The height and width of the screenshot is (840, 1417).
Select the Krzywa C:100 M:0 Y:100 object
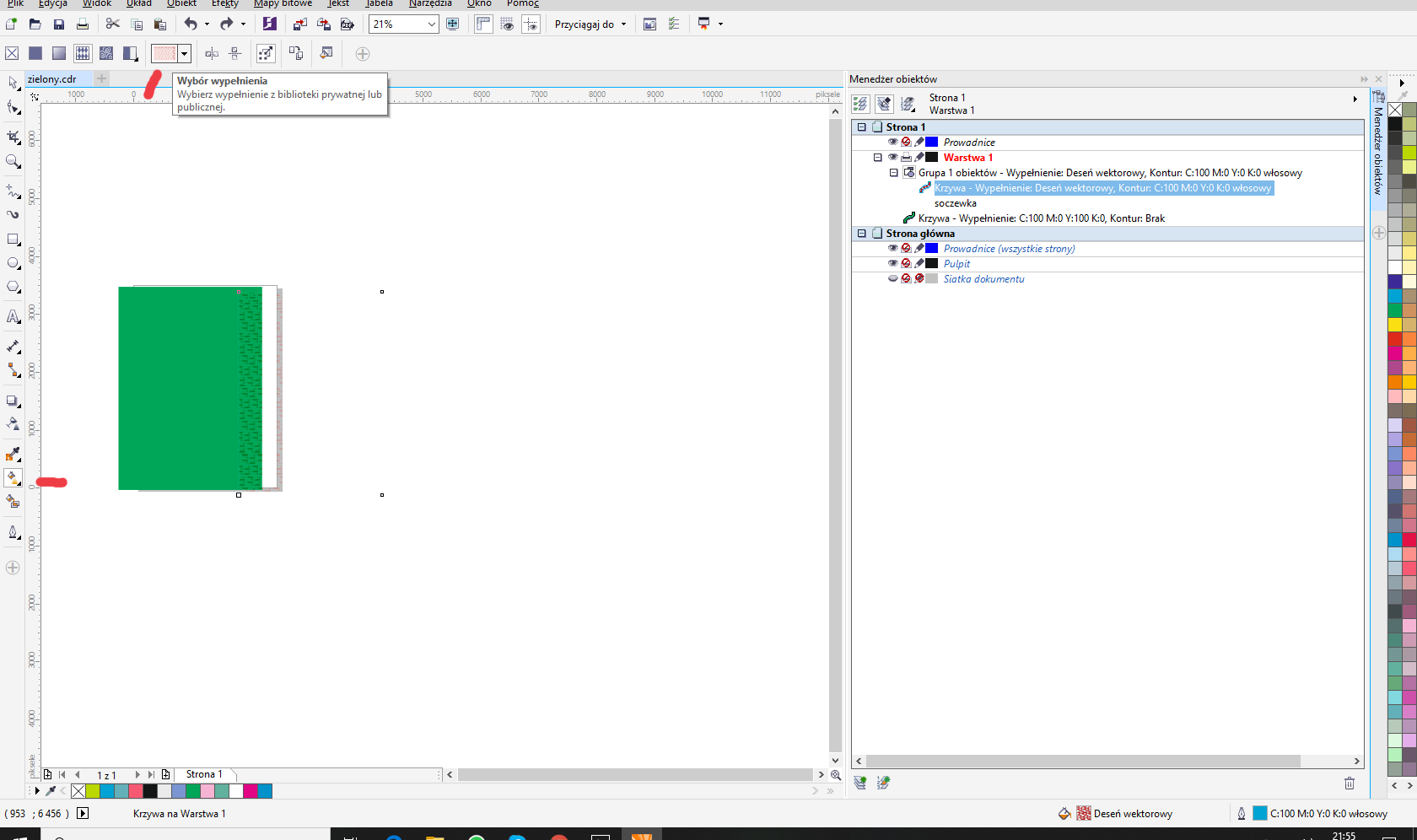click(1041, 218)
